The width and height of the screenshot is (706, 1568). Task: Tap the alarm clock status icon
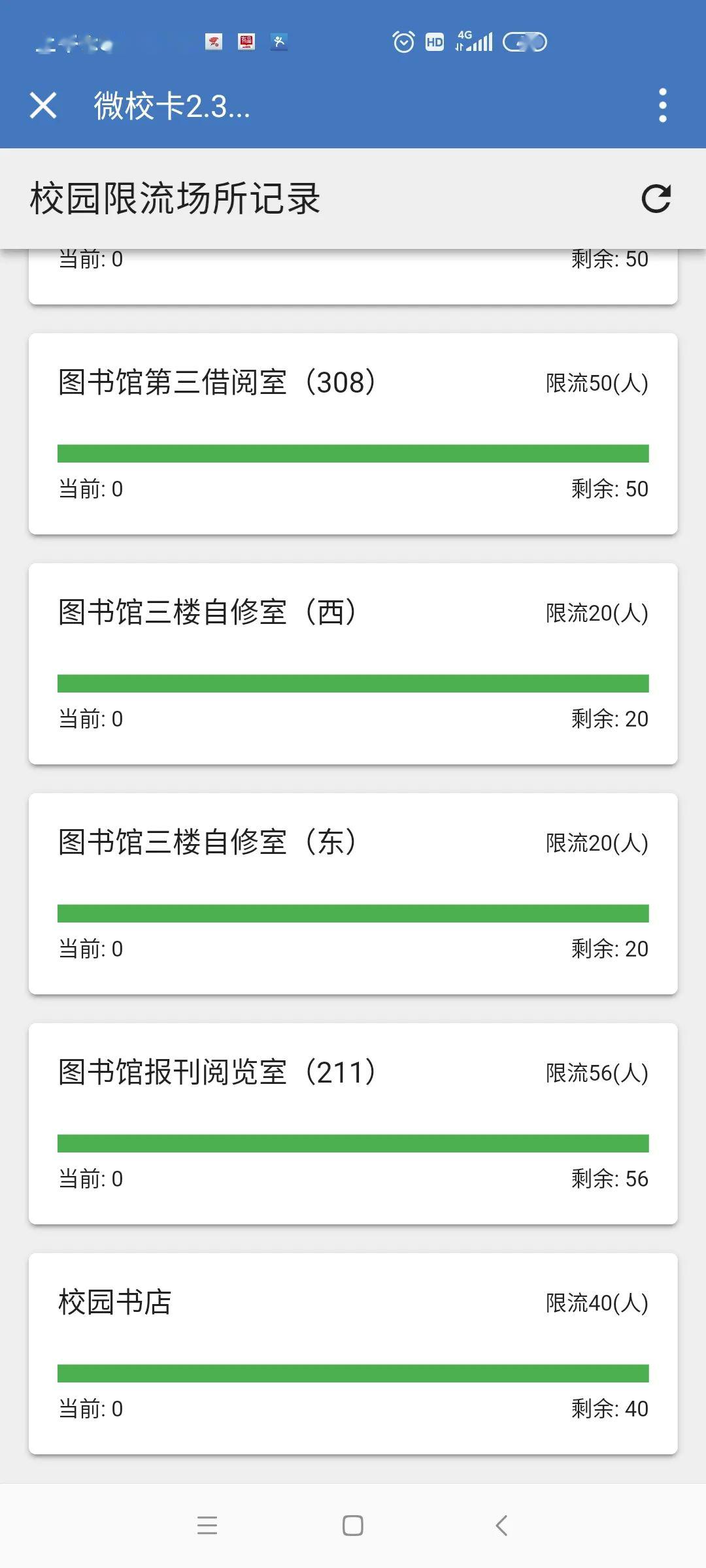tap(403, 42)
